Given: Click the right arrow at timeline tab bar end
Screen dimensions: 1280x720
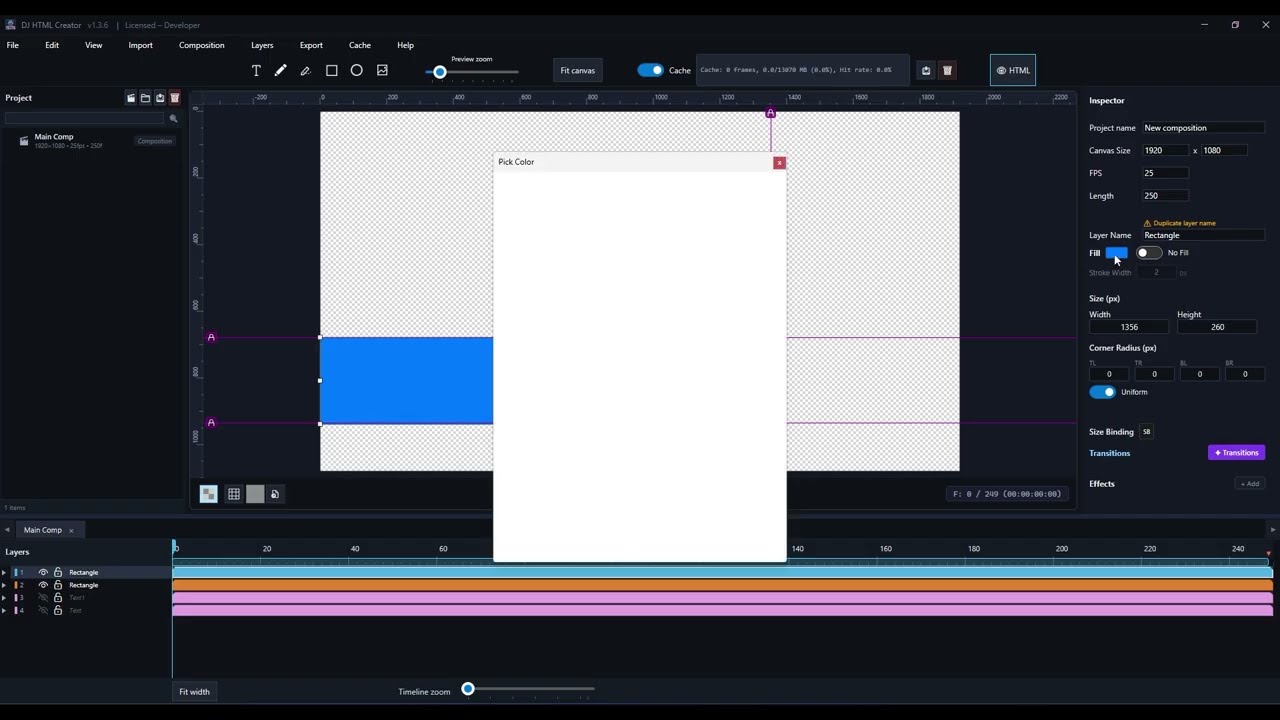Looking at the screenshot, I should click(1272, 530).
